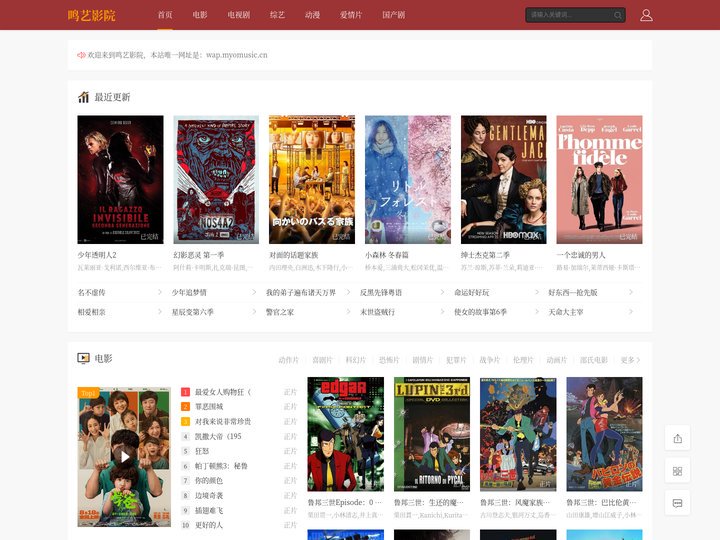
Task: Open the 一个忠诚的男人 poster
Action: (599, 180)
